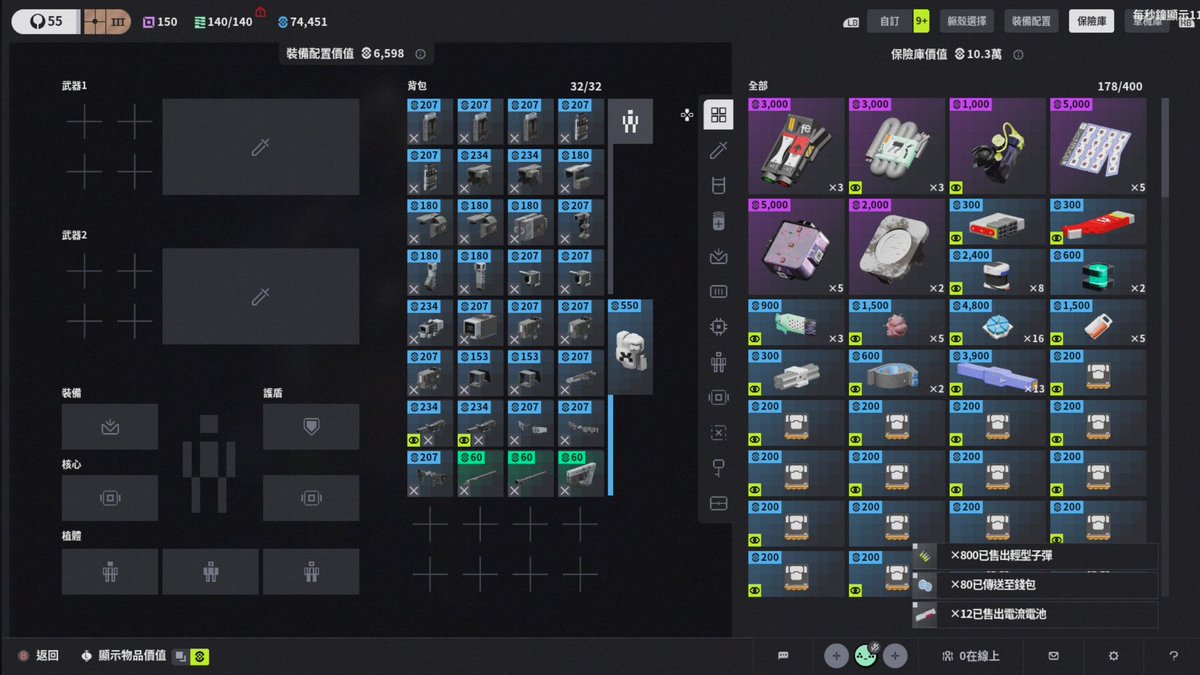Click the plus button left of the avatar

tap(836, 656)
